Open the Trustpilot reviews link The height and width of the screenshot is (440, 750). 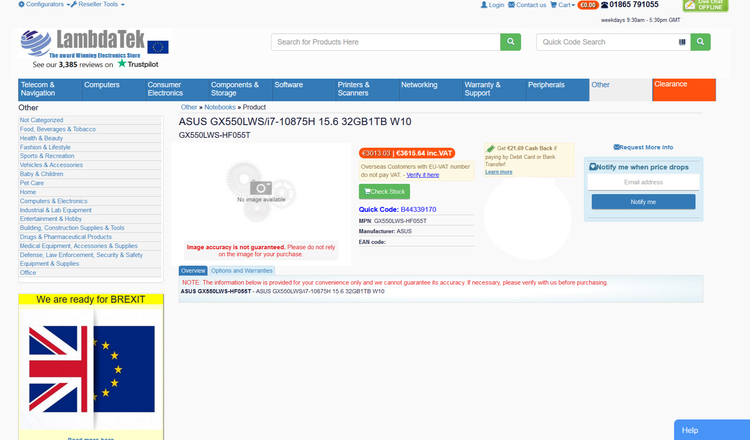point(95,64)
